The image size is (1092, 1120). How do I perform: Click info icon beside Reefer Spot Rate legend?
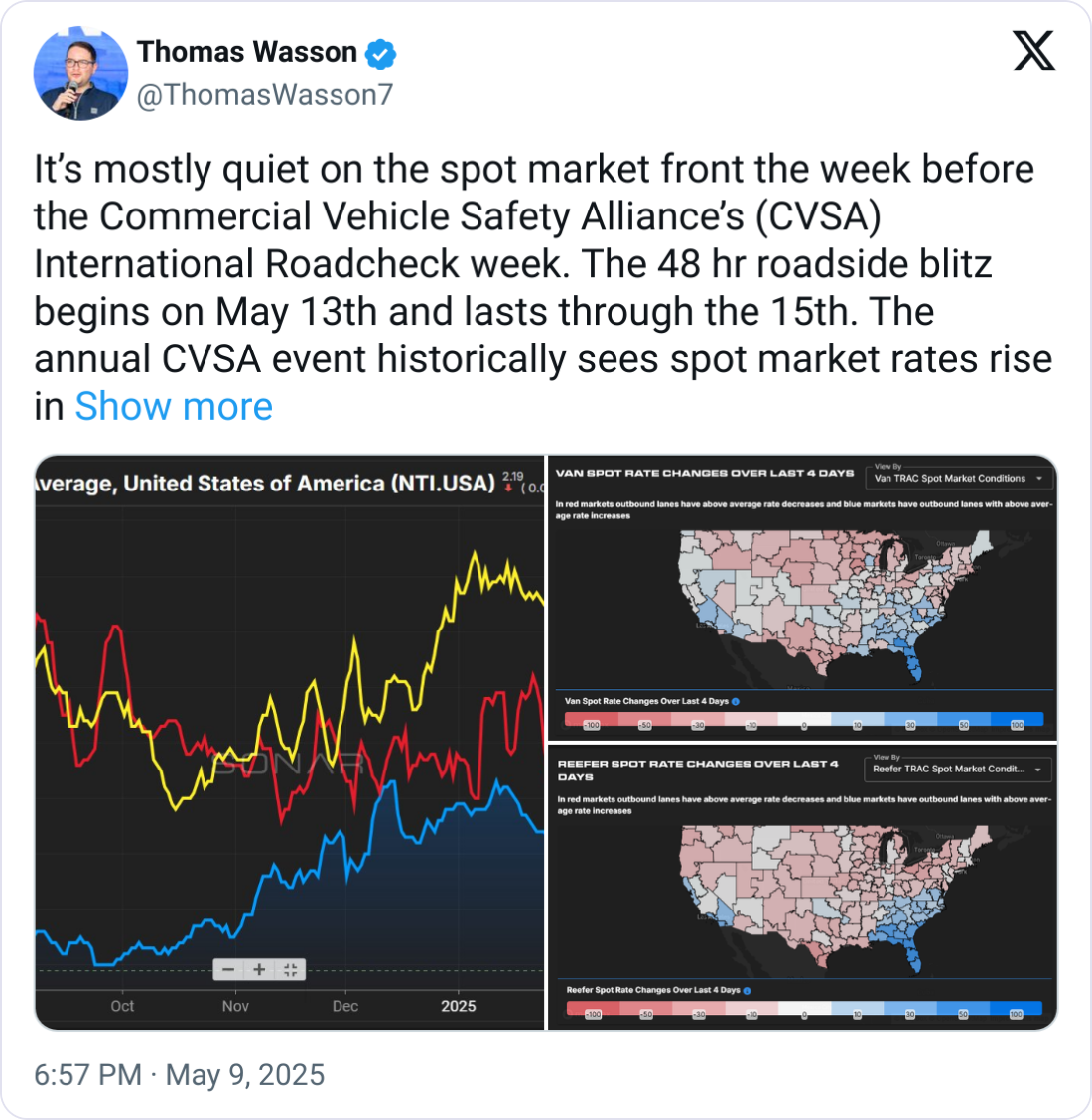click(x=747, y=990)
